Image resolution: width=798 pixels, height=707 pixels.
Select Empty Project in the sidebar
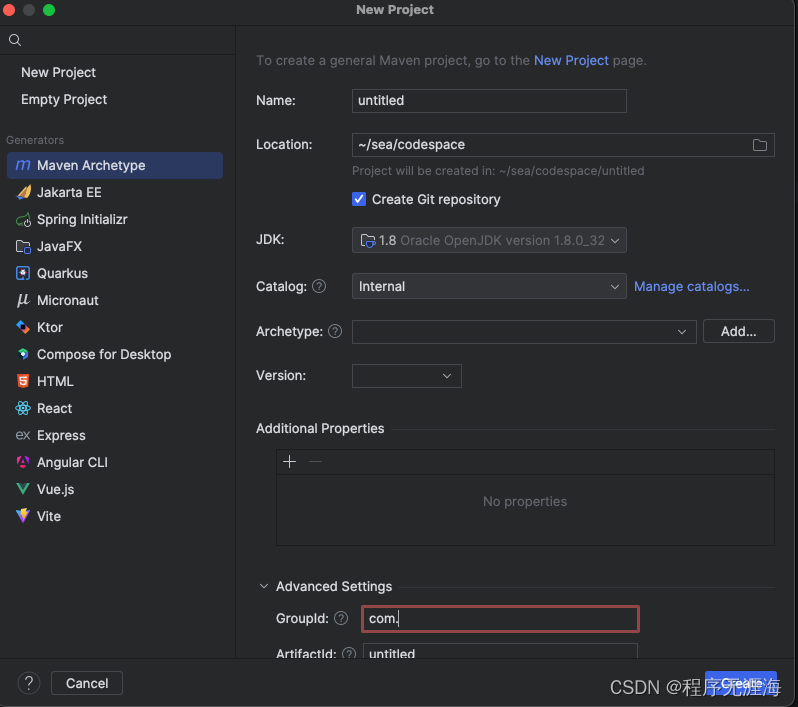[x=64, y=99]
